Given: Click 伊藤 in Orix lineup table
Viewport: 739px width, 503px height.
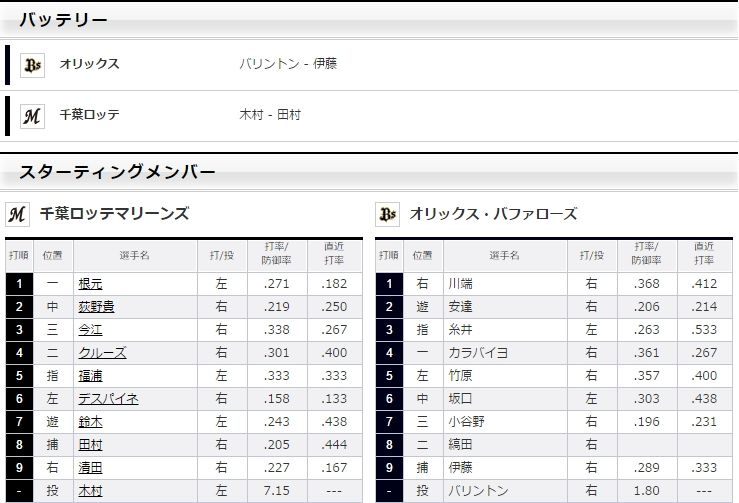Looking at the screenshot, I should coord(460,468).
